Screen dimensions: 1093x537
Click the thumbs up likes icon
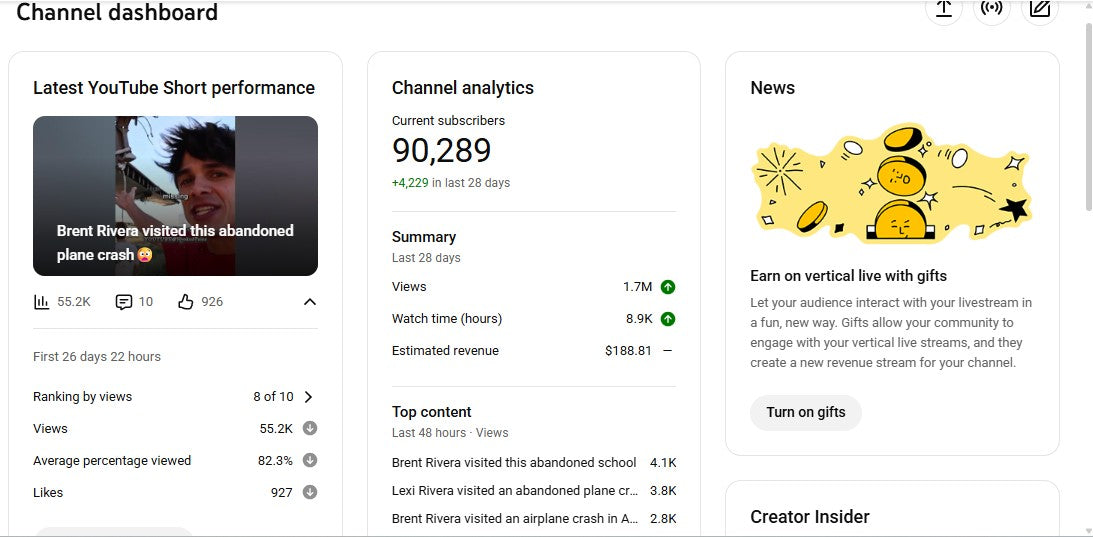tap(185, 302)
